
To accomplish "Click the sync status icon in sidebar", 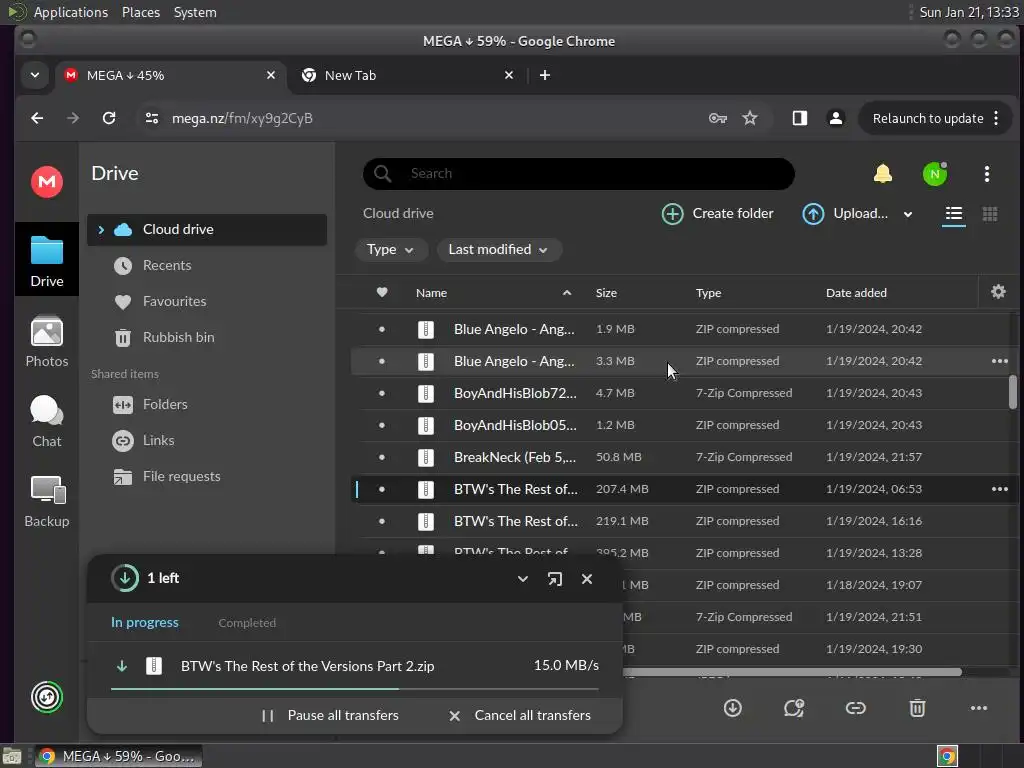I will tap(47, 697).
